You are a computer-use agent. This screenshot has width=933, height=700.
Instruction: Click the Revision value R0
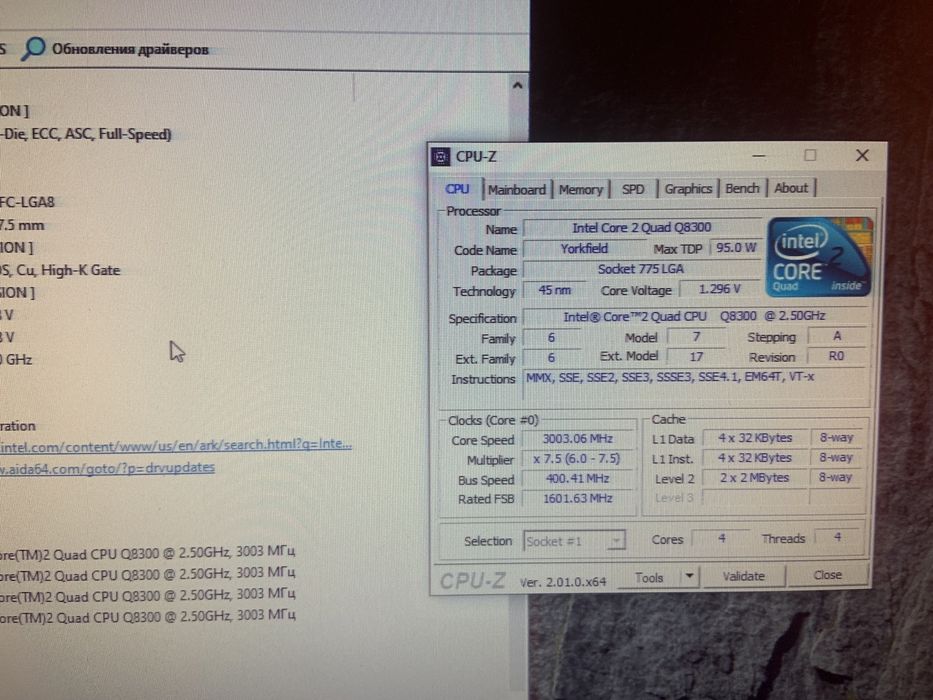[836, 356]
